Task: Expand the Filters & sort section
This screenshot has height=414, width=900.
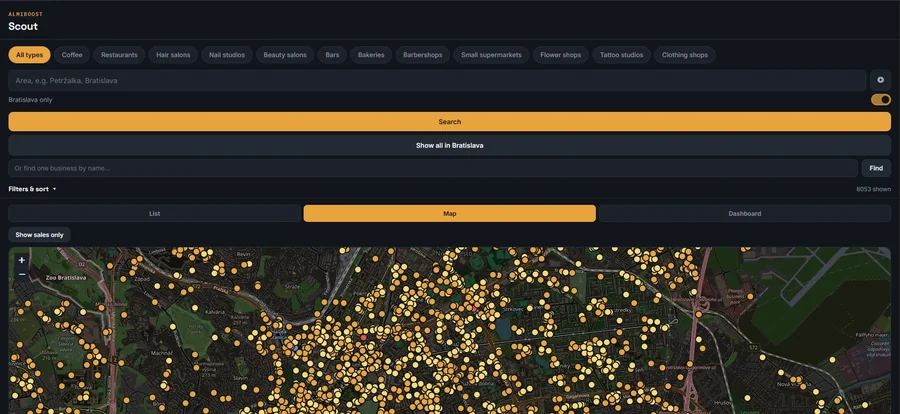Action: pyautogui.click(x=32, y=189)
